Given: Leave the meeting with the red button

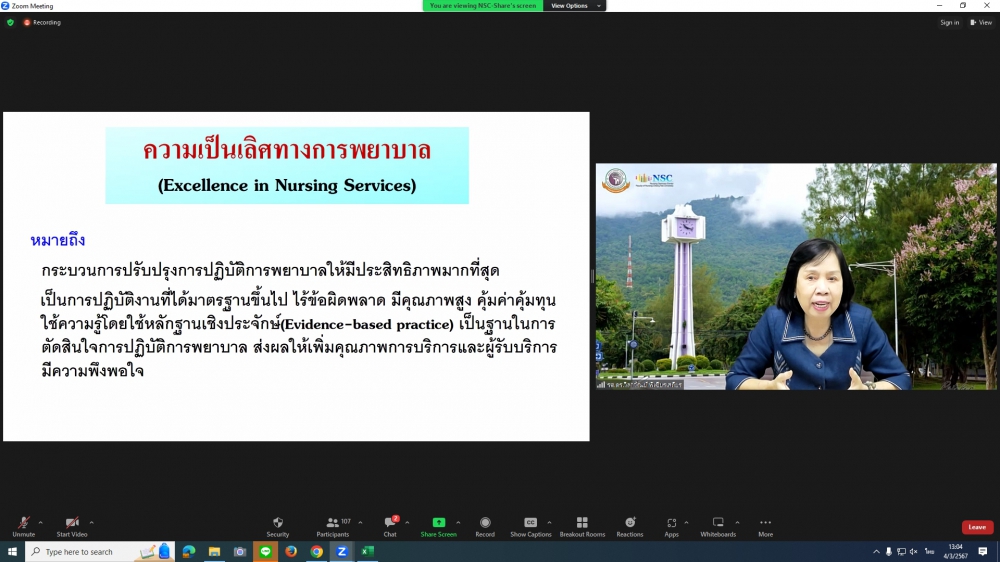Looking at the screenshot, I should click(x=977, y=527).
